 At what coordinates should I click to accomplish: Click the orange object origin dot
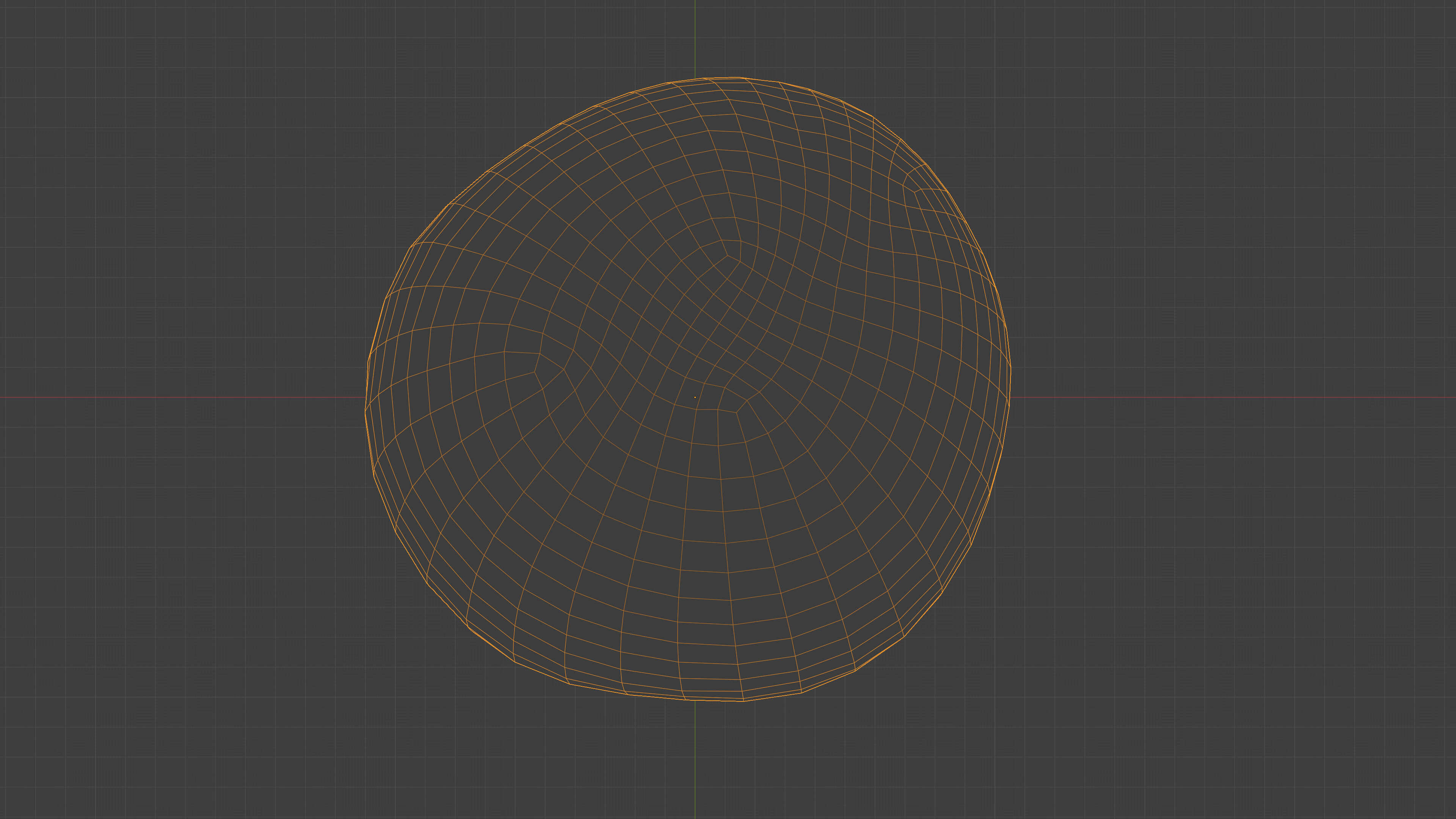tap(695, 397)
